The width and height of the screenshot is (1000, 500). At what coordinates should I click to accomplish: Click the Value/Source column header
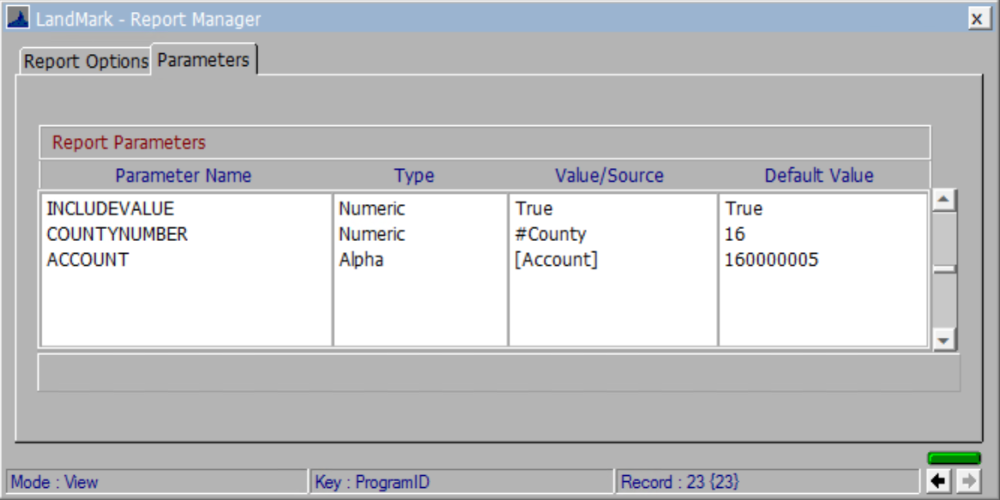point(609,175)
